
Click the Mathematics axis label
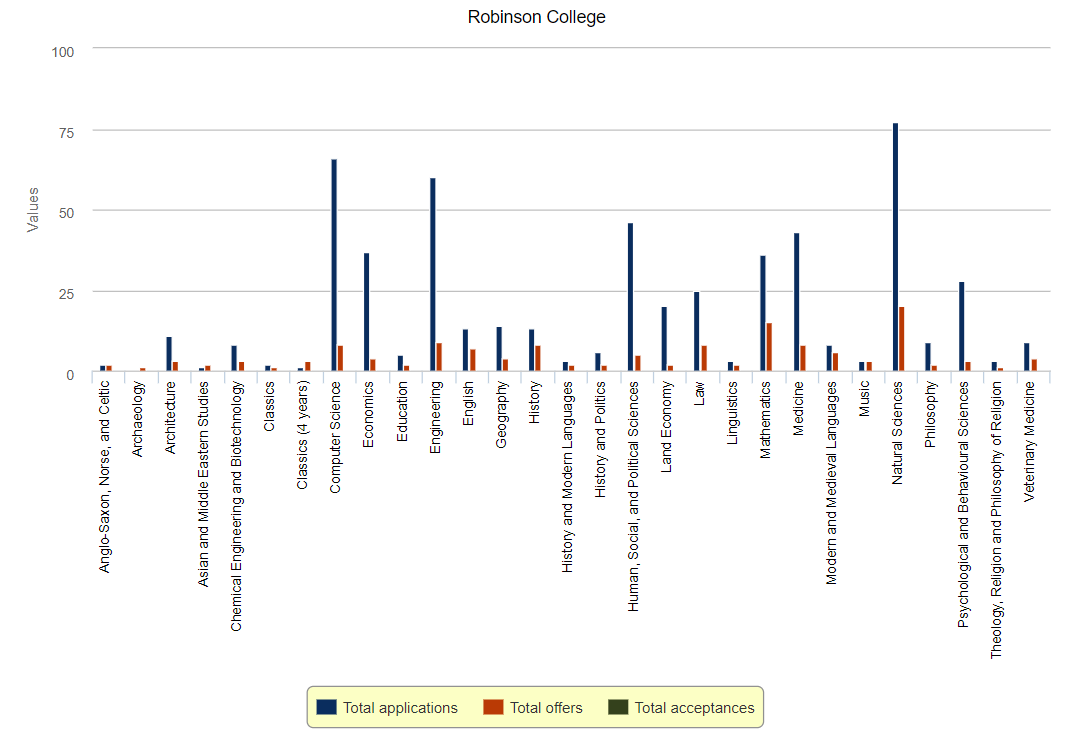pos(765,419)
